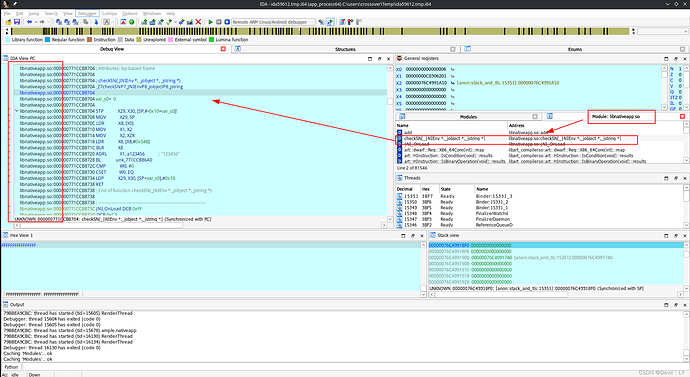This screenshot has height=377, width=690.
Task: Click the navigation band overview bar
Action: (321, 31)
